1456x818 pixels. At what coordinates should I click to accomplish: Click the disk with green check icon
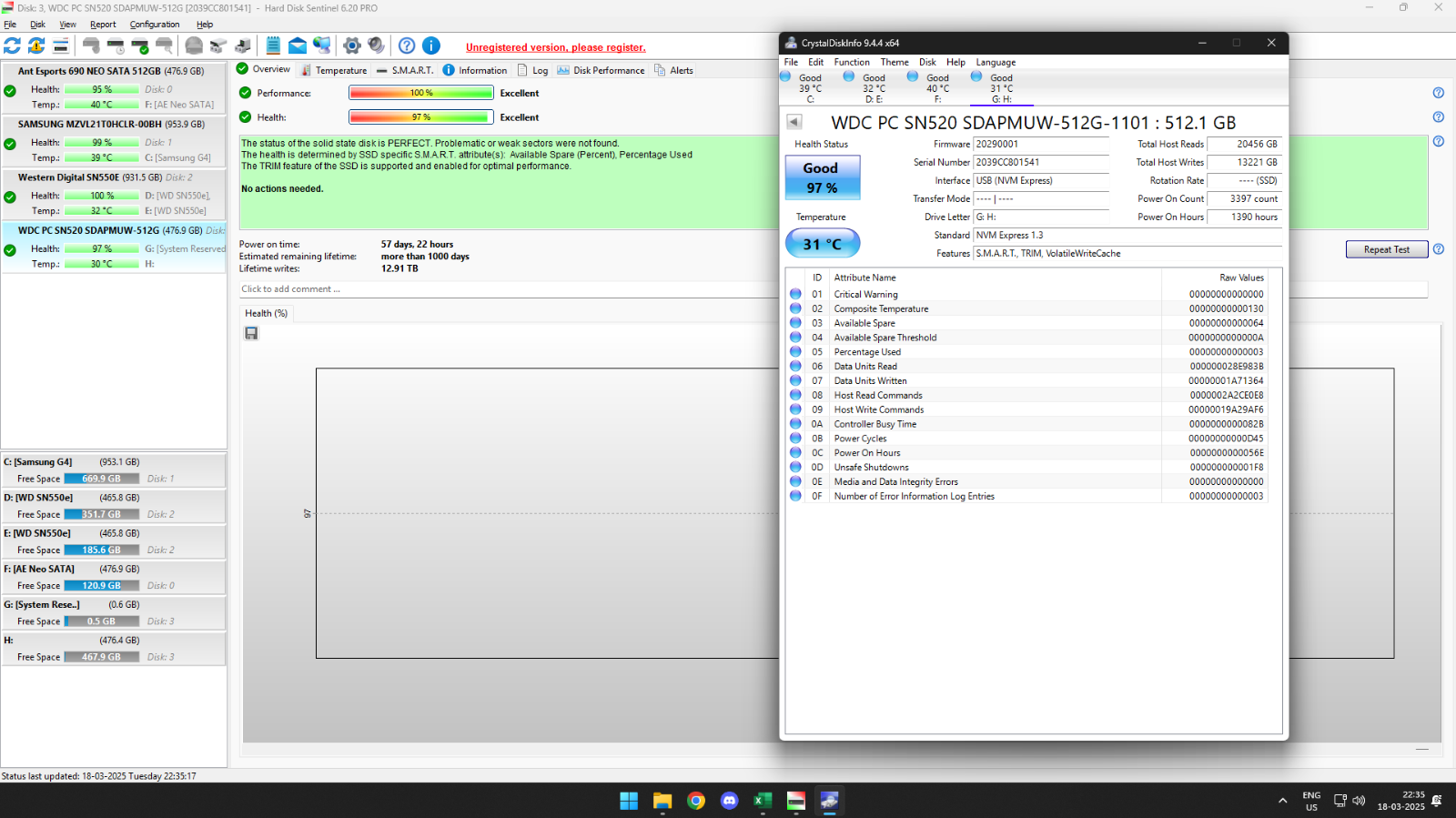coord(139,45)
